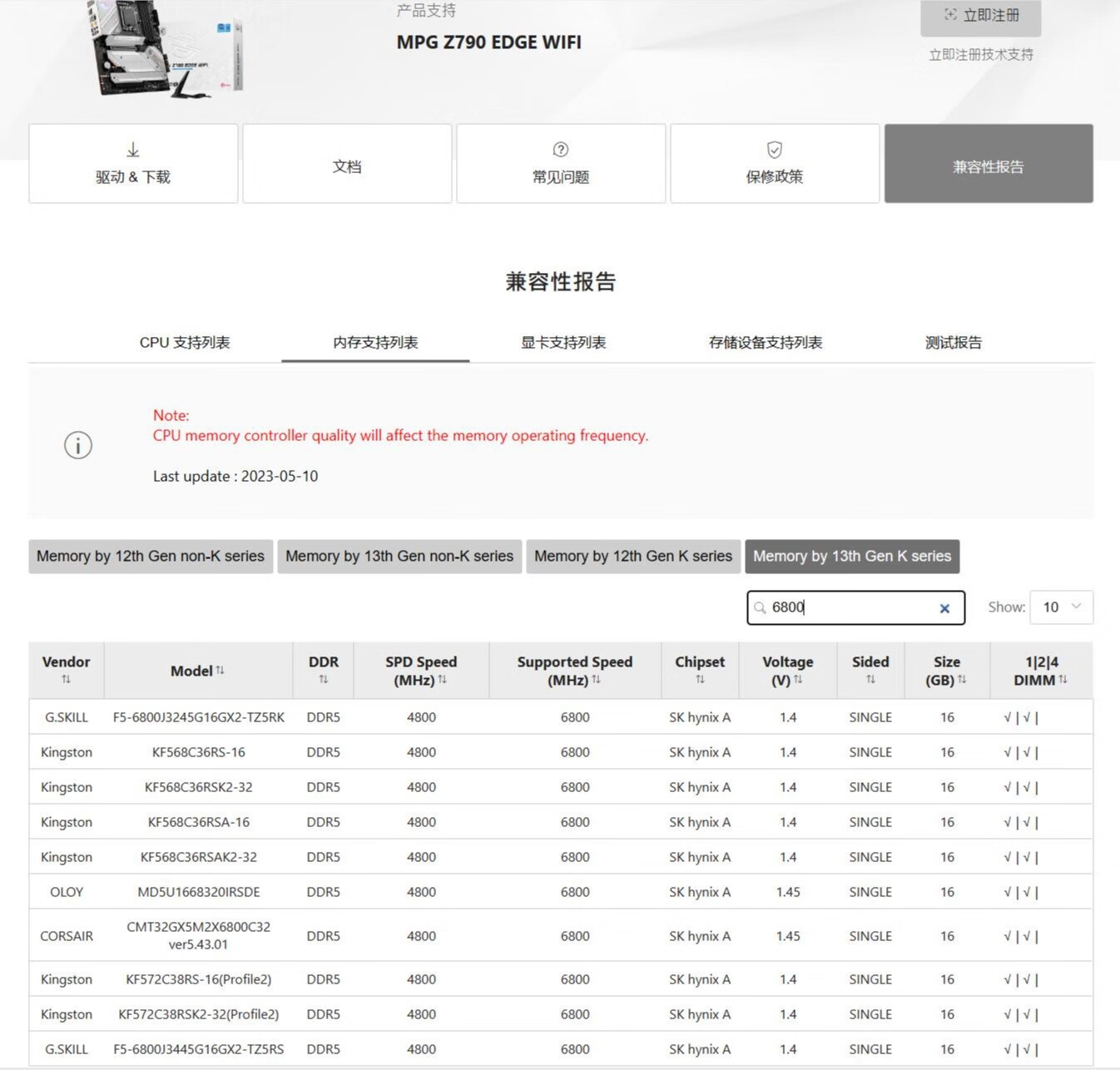Sort by SPD Speed column arrows
Viewport: 1120px width, 1070px height.
point(442,680)
